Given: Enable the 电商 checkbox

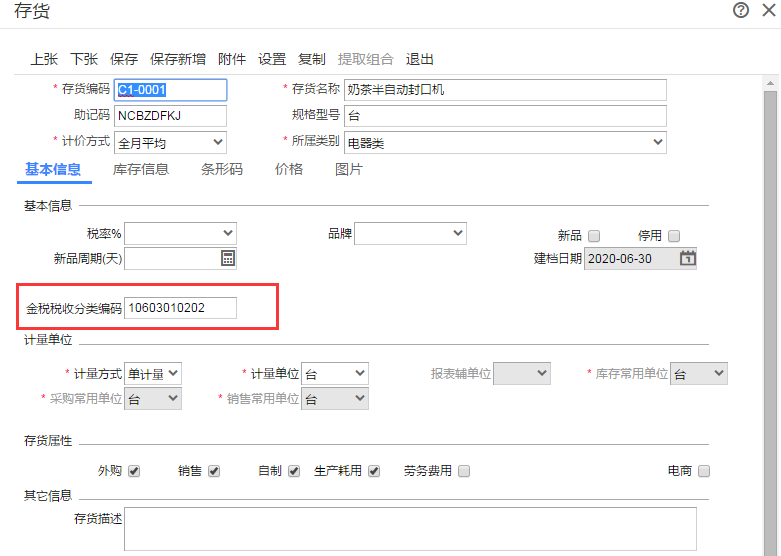Looking at the screenshot, I should click(x=704, y=471).
